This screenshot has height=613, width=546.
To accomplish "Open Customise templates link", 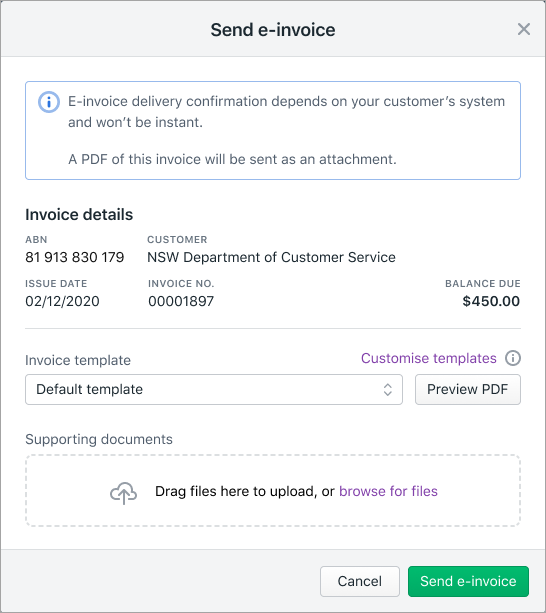I will click(x=428, y=358).
